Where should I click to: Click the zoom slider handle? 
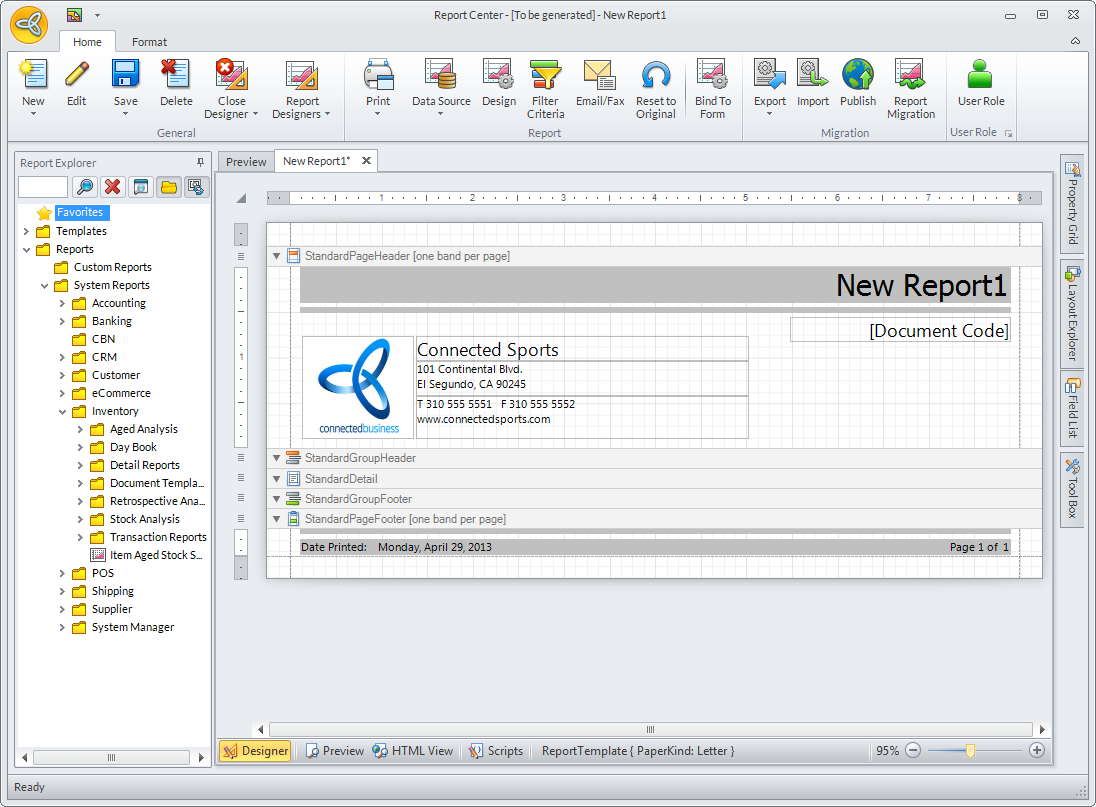coord(969,751)
